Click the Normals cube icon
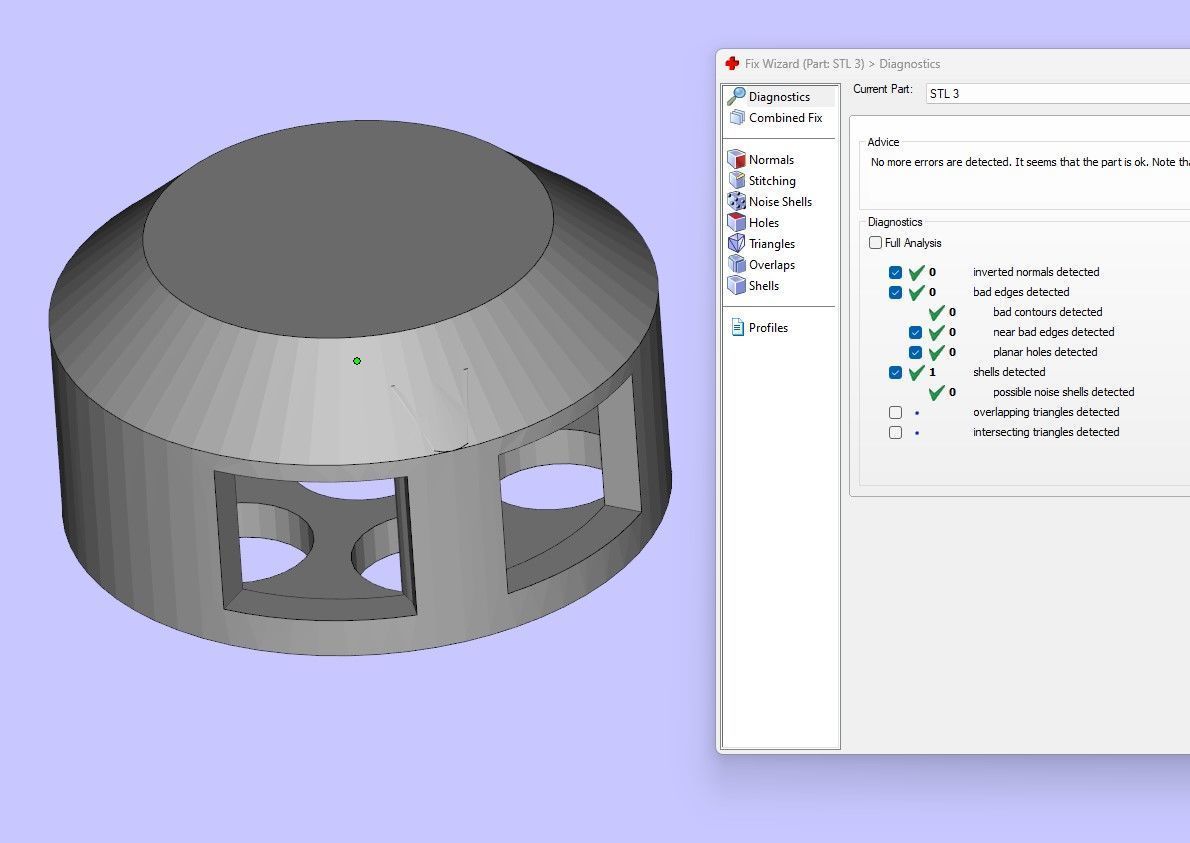The width and height of the screenshot is (1190, 843). pos(736,159)
